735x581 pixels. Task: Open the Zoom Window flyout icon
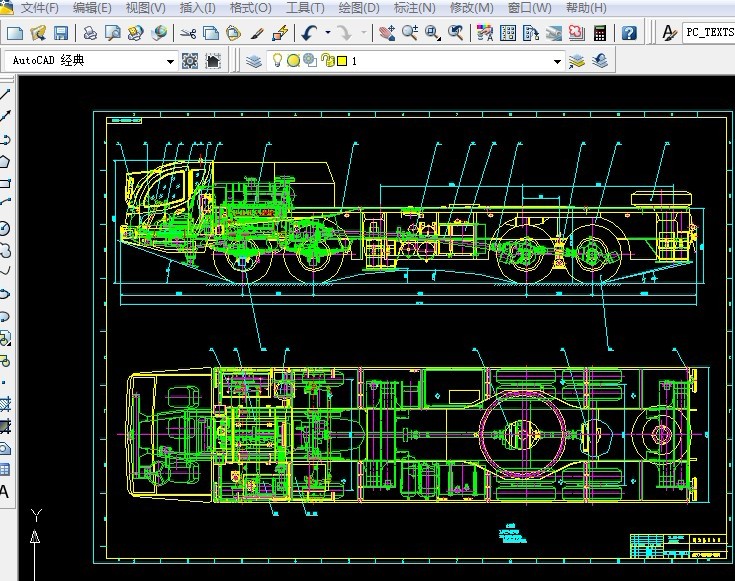(433, 33)
